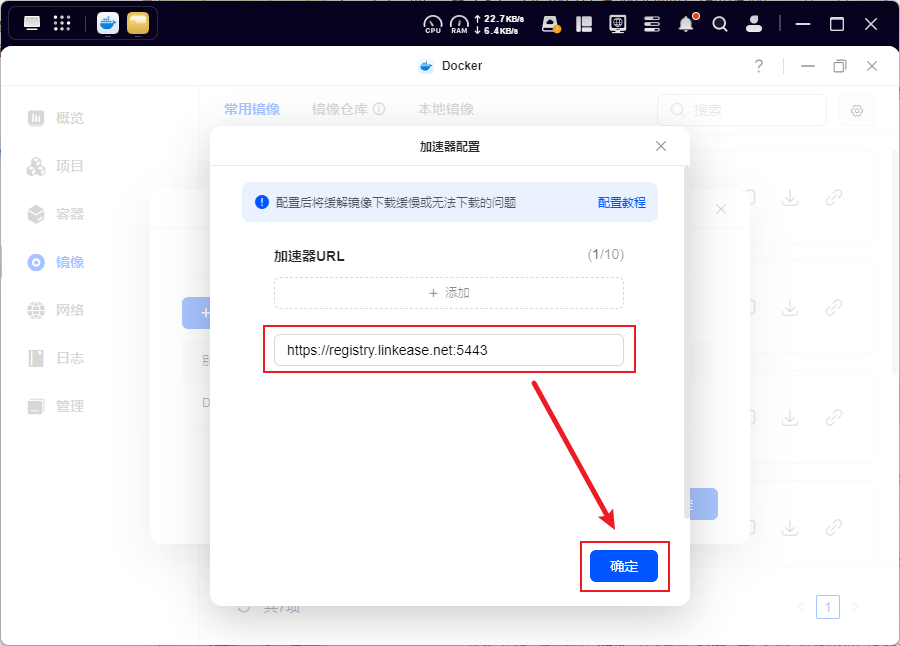Image resolution: width=900 pixels, height=646 pixels.
Task: Click the network speed readout 22.7KB/s
Action: click(503, 18)
